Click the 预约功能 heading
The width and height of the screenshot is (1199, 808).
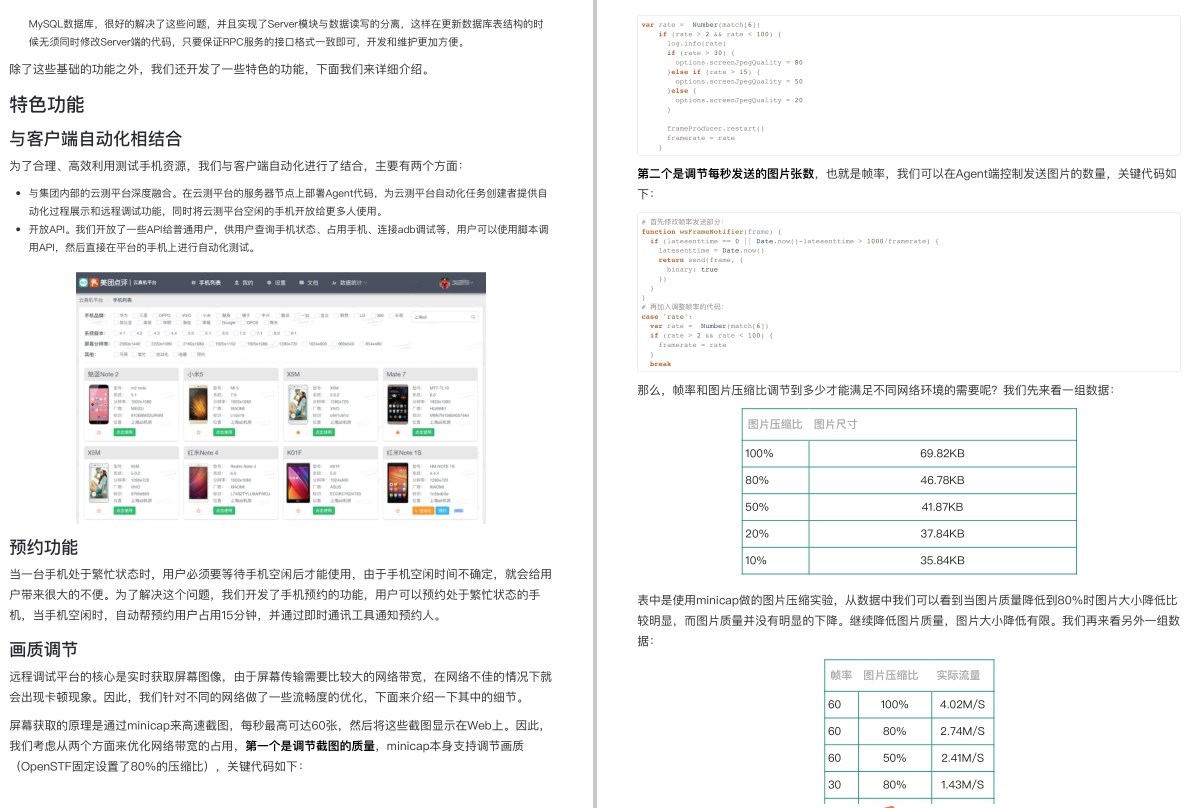click(44, 547)
